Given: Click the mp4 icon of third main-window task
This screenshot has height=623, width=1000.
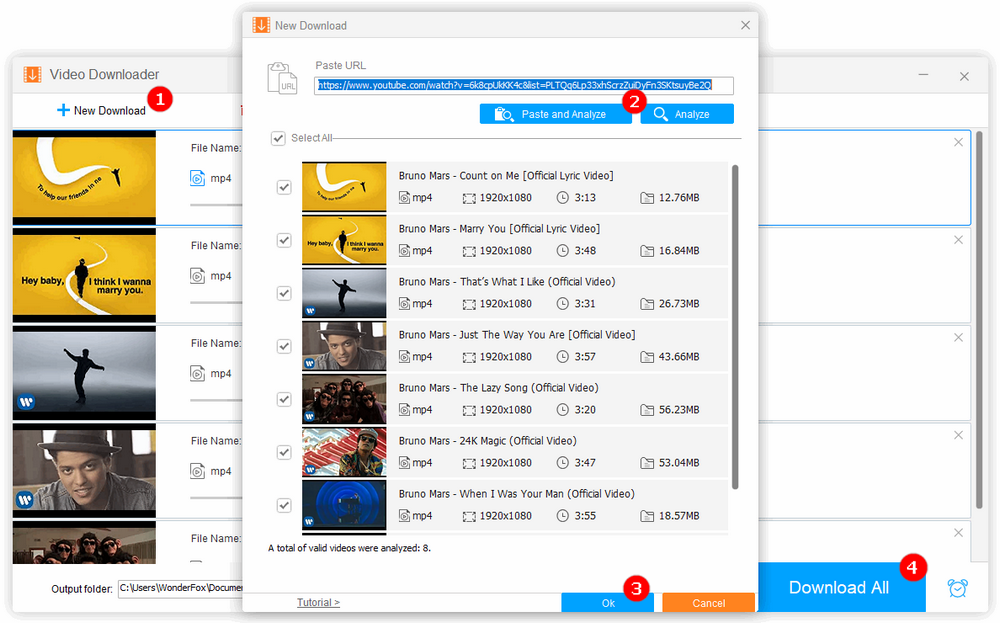Looking at the screenshot, I should [198, 373].
